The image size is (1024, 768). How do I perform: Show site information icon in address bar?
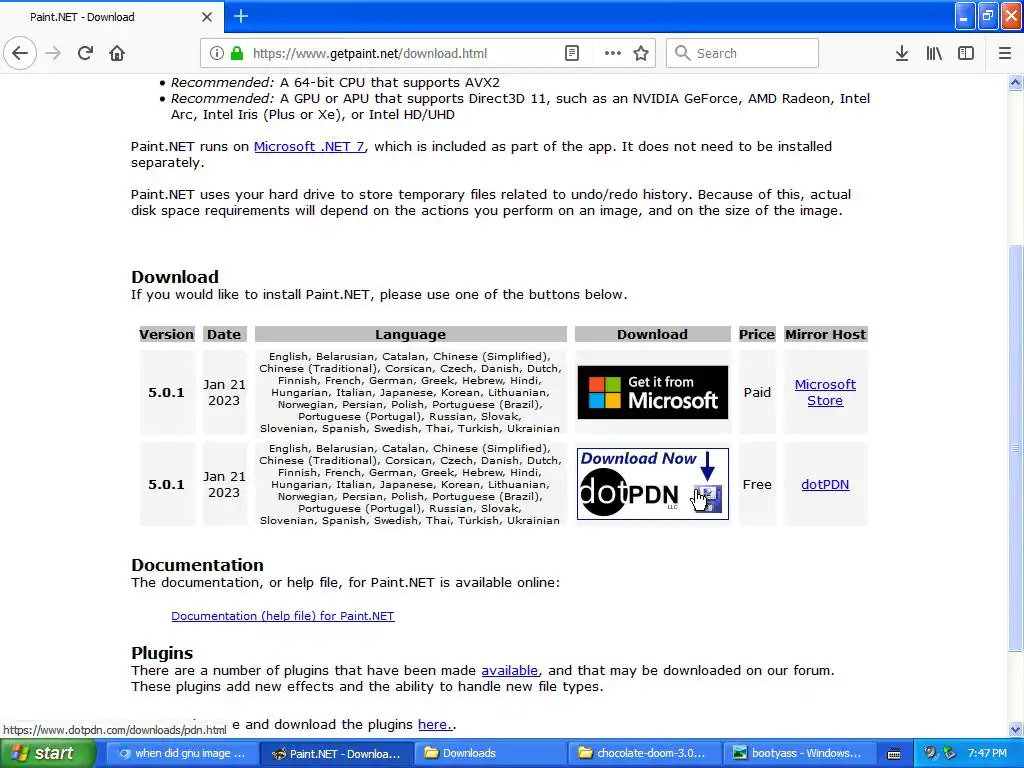tap(216, 53)
